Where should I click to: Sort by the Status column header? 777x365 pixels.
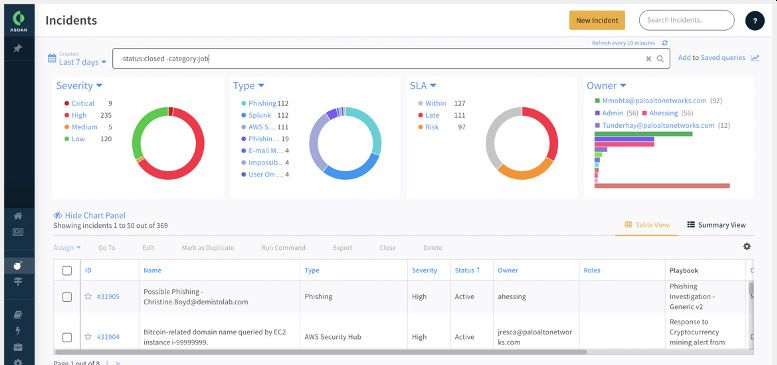[x=467, y=270]
